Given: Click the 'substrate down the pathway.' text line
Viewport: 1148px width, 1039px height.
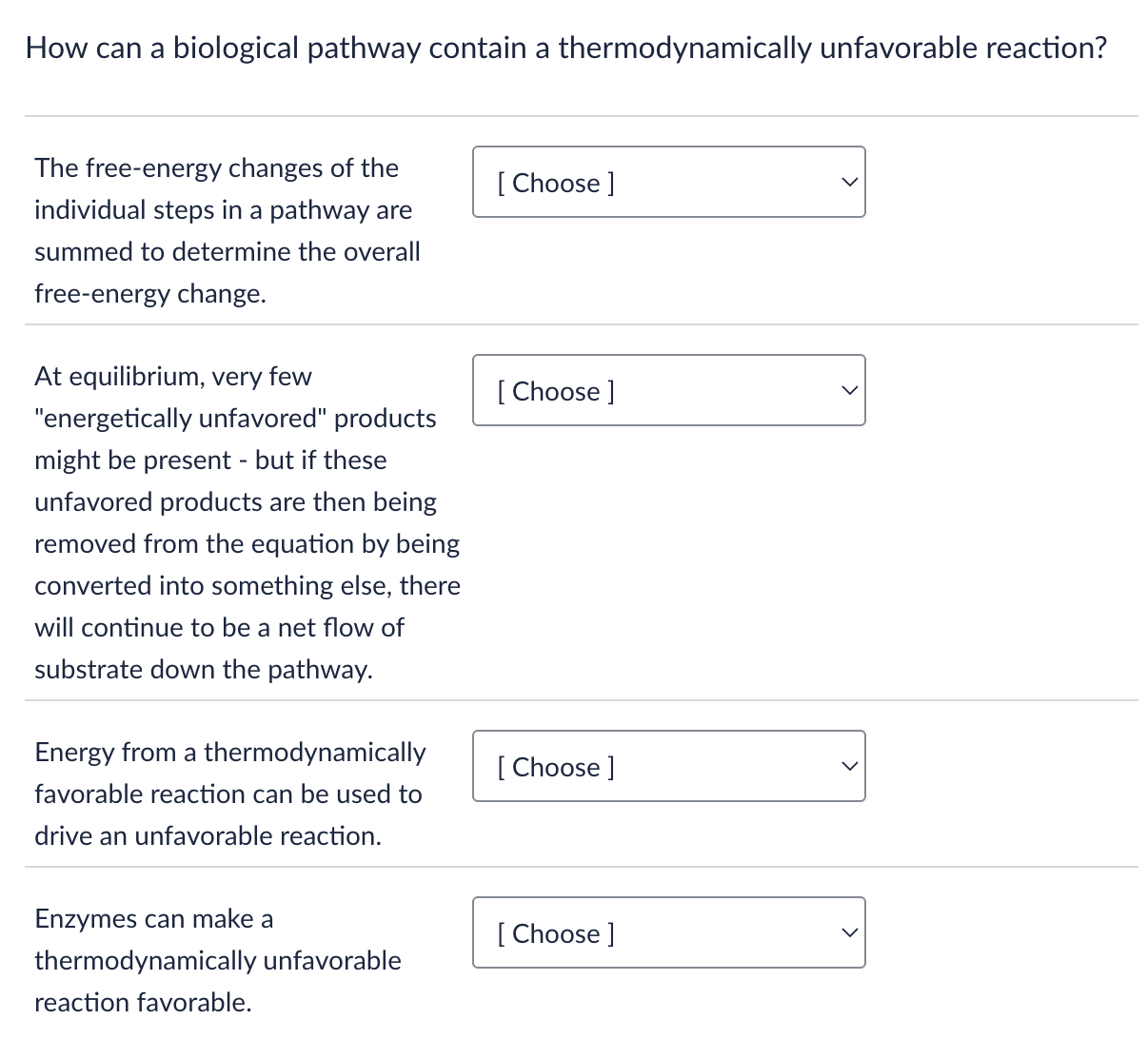Looking at the screenshot, I should [x=204, y=670].
